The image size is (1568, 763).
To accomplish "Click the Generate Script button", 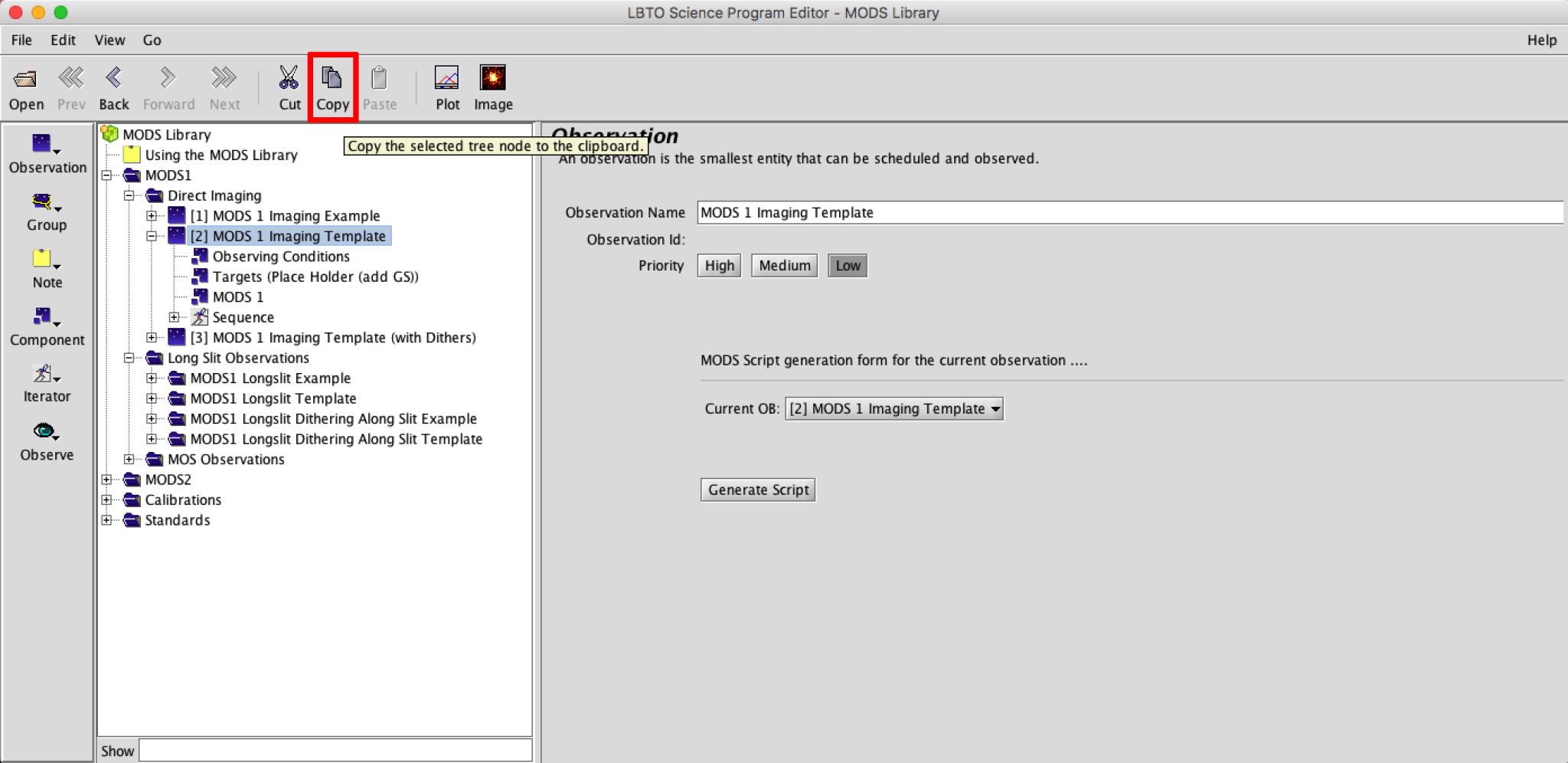I will (758, 490).
